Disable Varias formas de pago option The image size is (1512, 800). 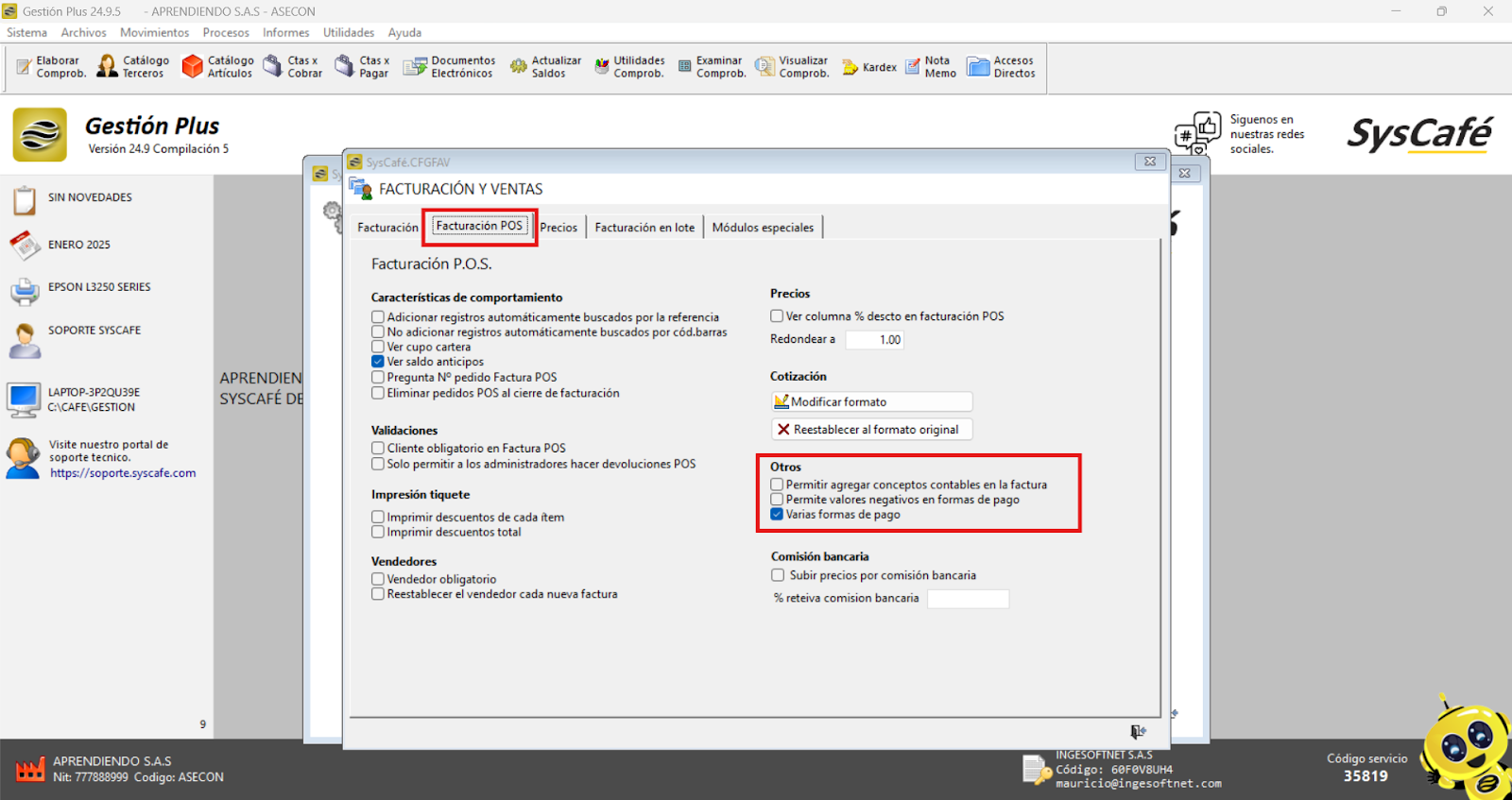[x=777, y=515]
